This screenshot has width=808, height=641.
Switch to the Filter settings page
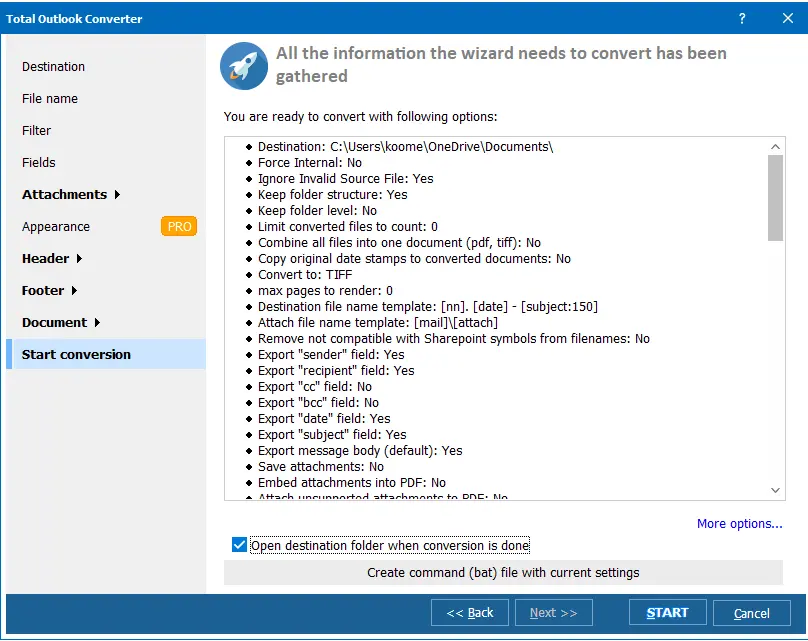(x=37, y=130)
